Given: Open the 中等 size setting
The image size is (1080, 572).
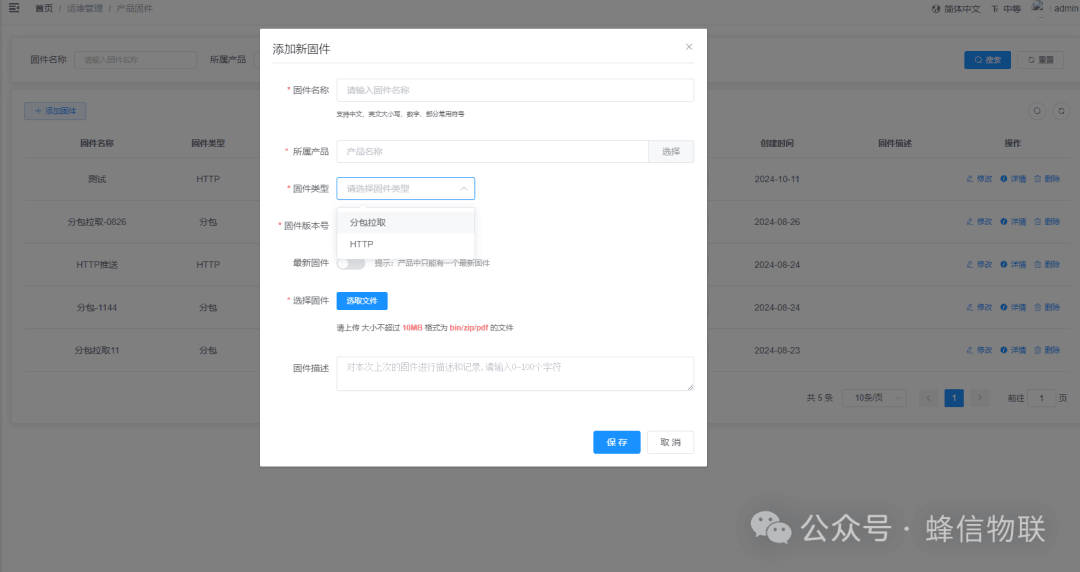Looking at the screenshot, I should tap(1006, 9).
